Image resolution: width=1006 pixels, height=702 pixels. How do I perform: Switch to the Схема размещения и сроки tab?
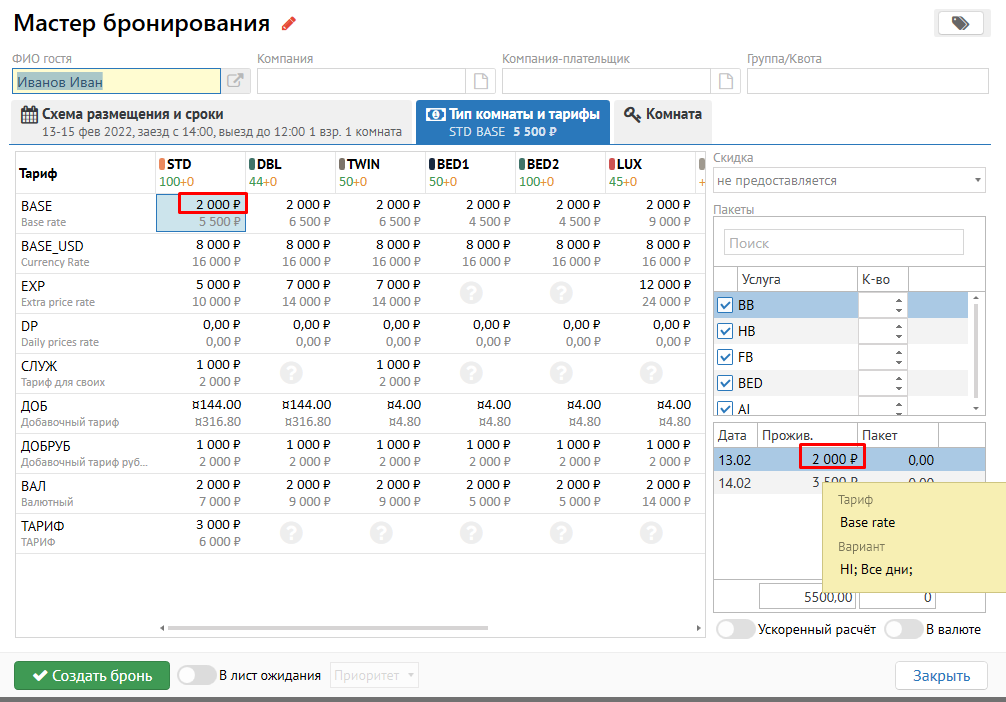coord(212,122)
